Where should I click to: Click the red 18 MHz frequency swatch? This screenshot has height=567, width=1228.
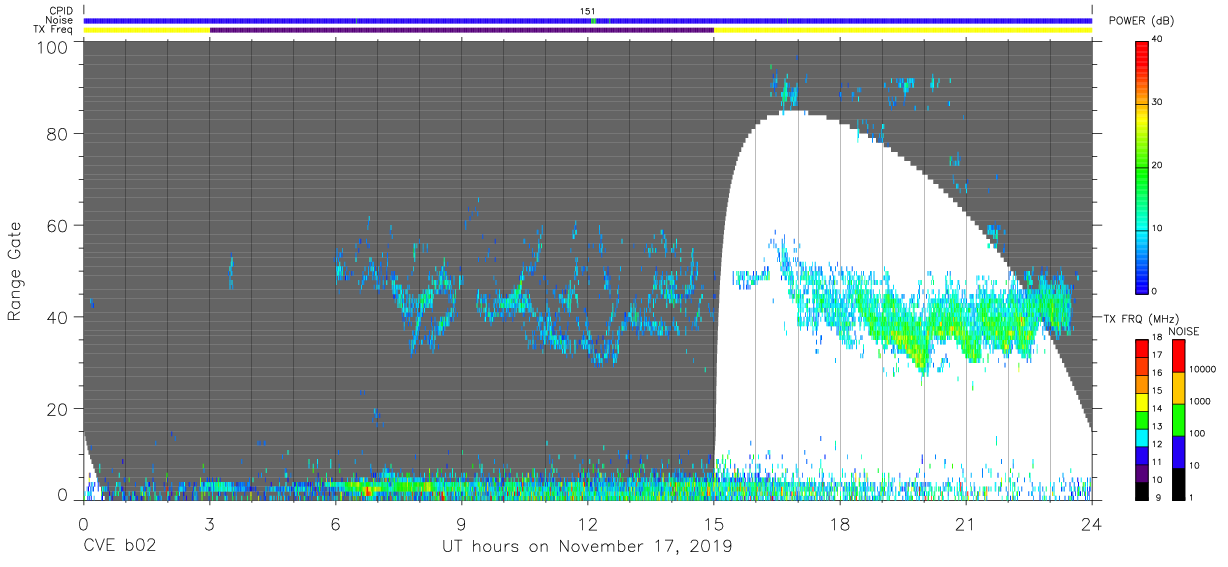point(1141,348)
